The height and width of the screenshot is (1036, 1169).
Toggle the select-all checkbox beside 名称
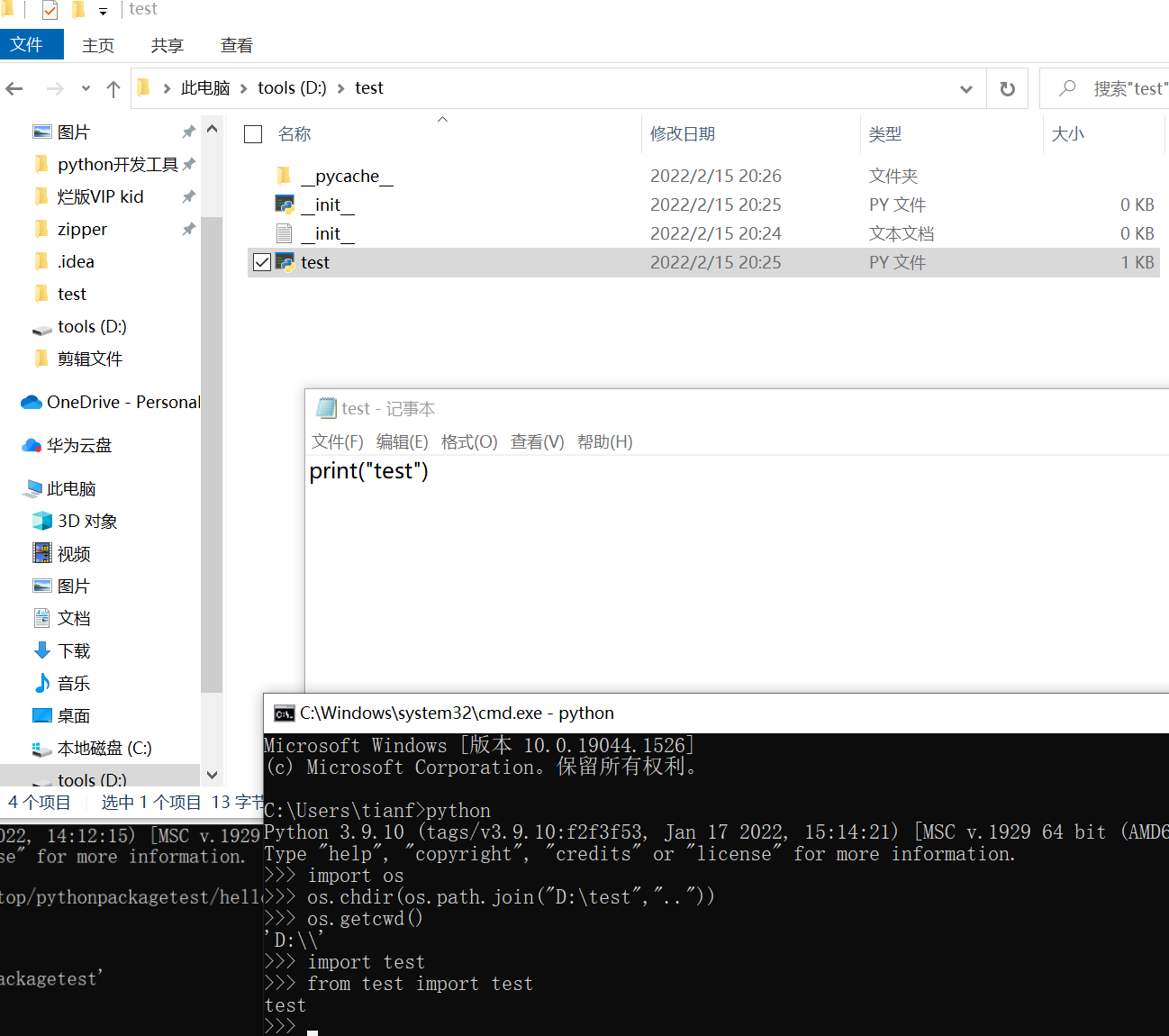click(x=253, y=134)
